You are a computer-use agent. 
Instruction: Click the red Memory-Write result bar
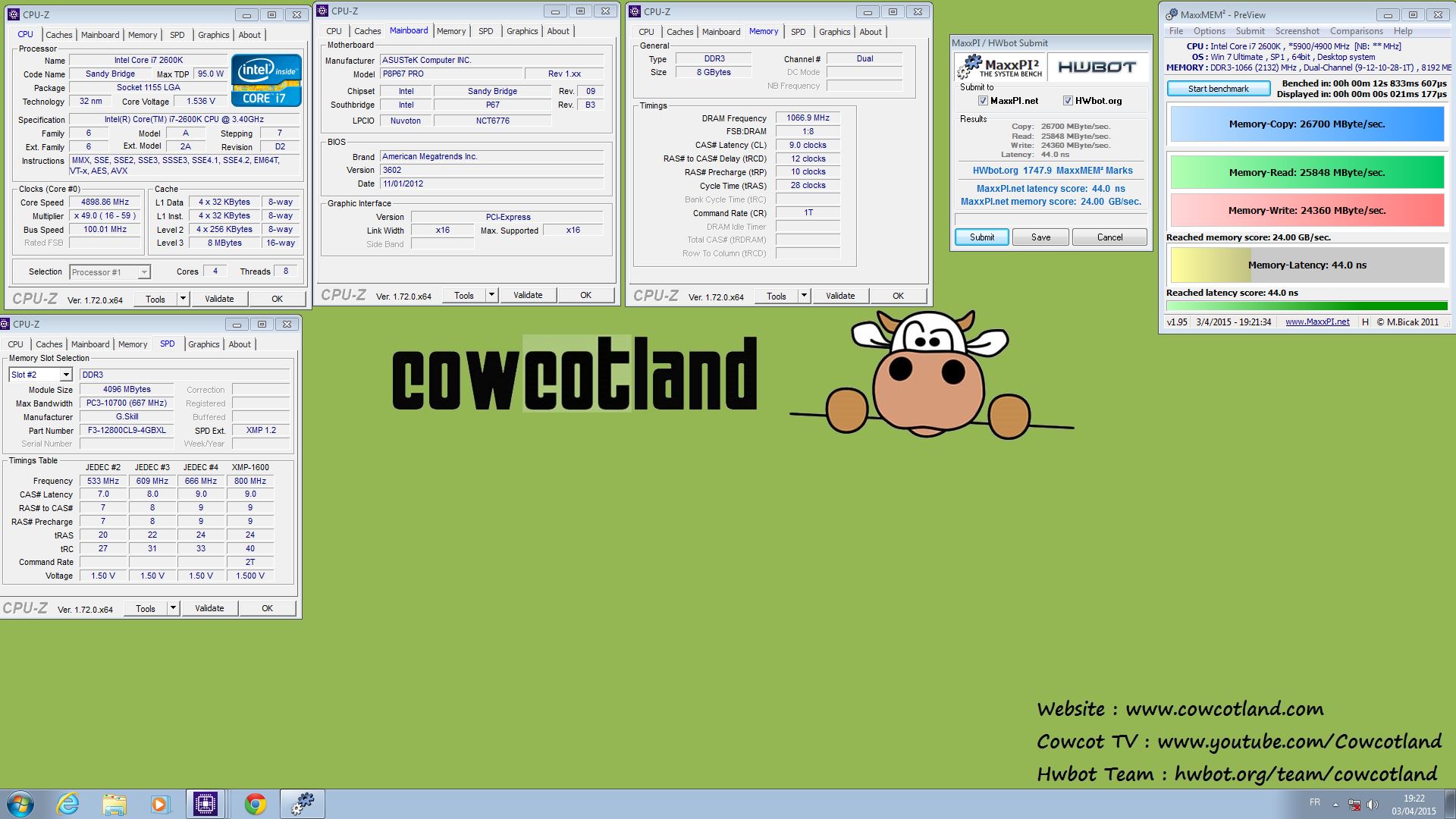pos(1307,211)
